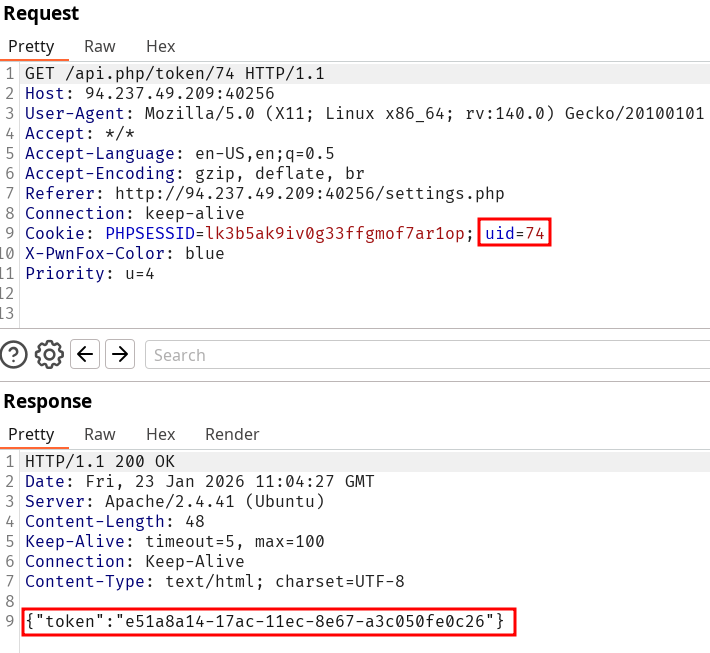This screenshot has height=653, width=710.
Task: Show the Response Raw view
Action: pos(99,434)
